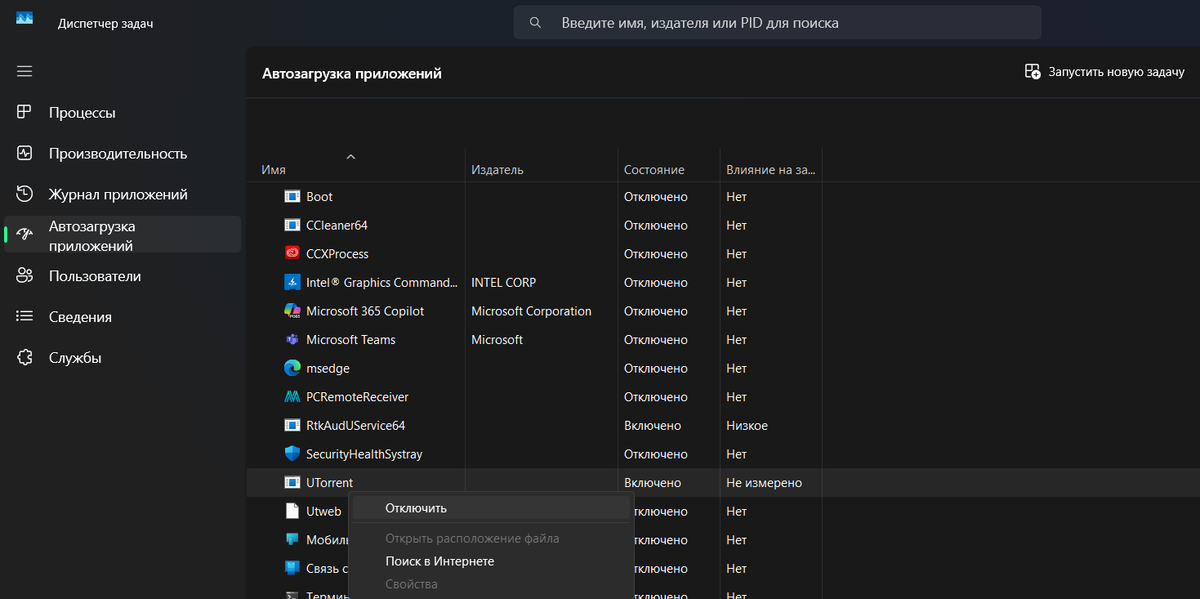
Task: Click the Processes sidebar icon
Action: [x=25, y=112]
